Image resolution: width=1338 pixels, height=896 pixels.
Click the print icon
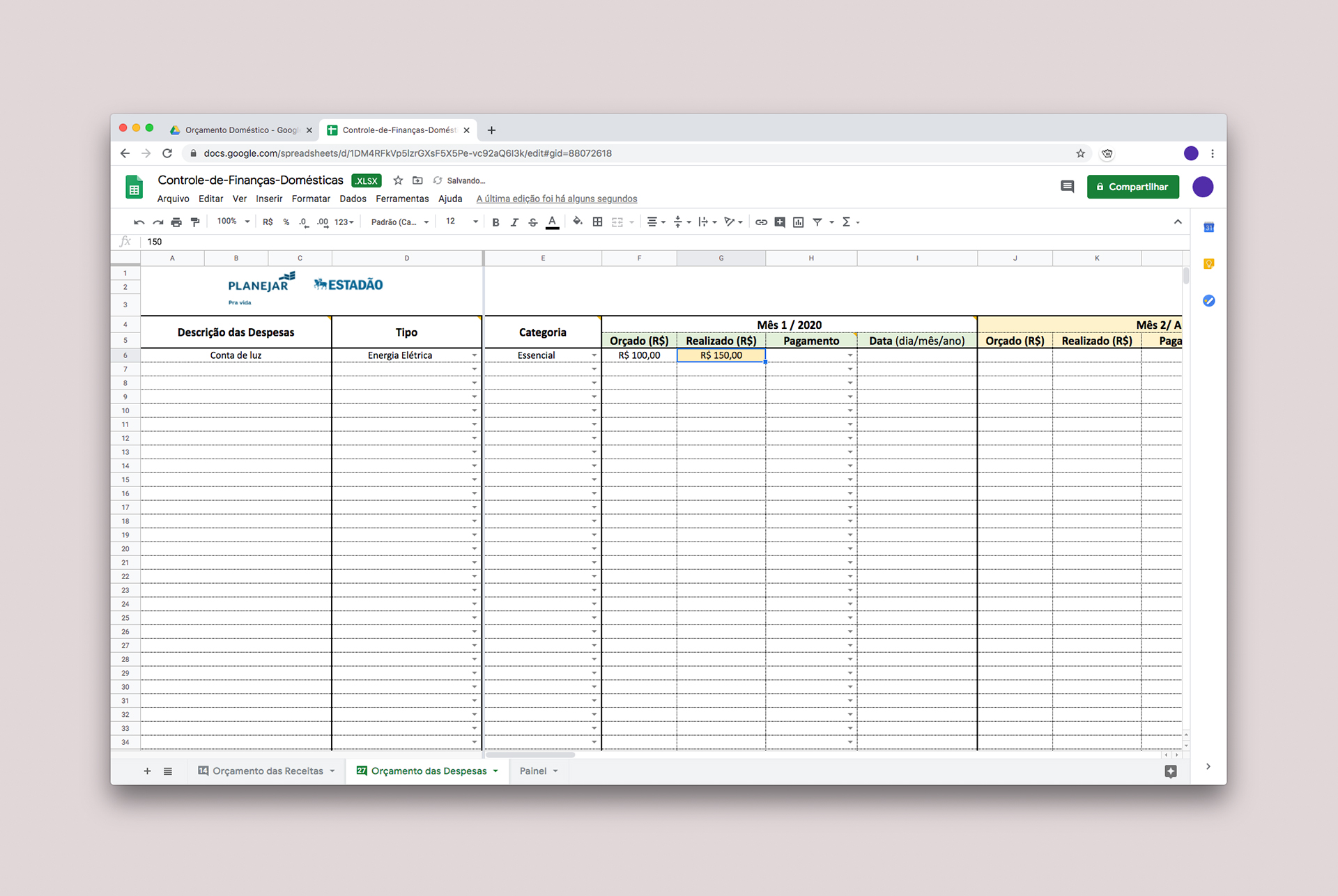point(176,222)
